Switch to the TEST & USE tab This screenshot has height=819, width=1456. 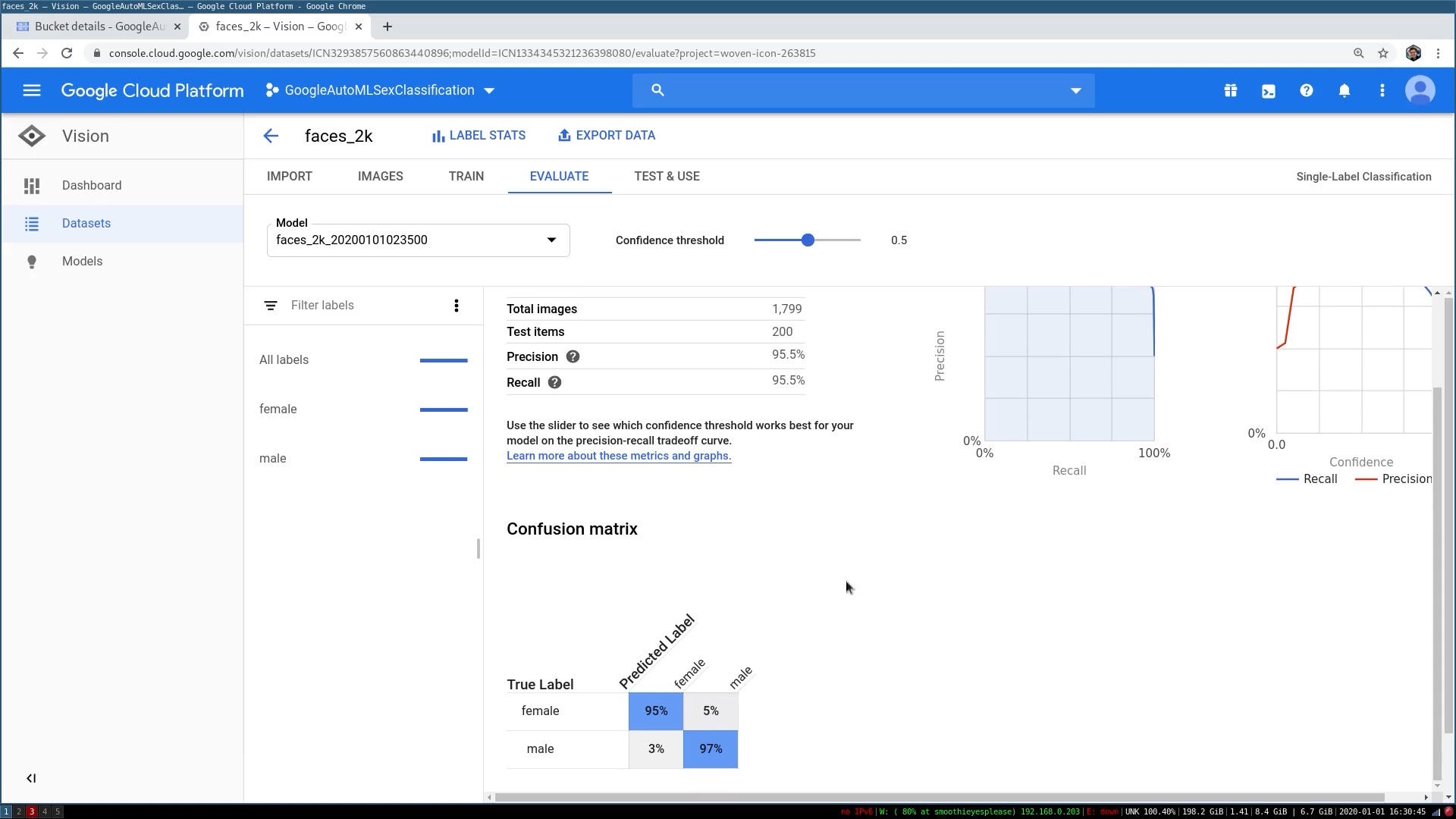pos(667,176)
